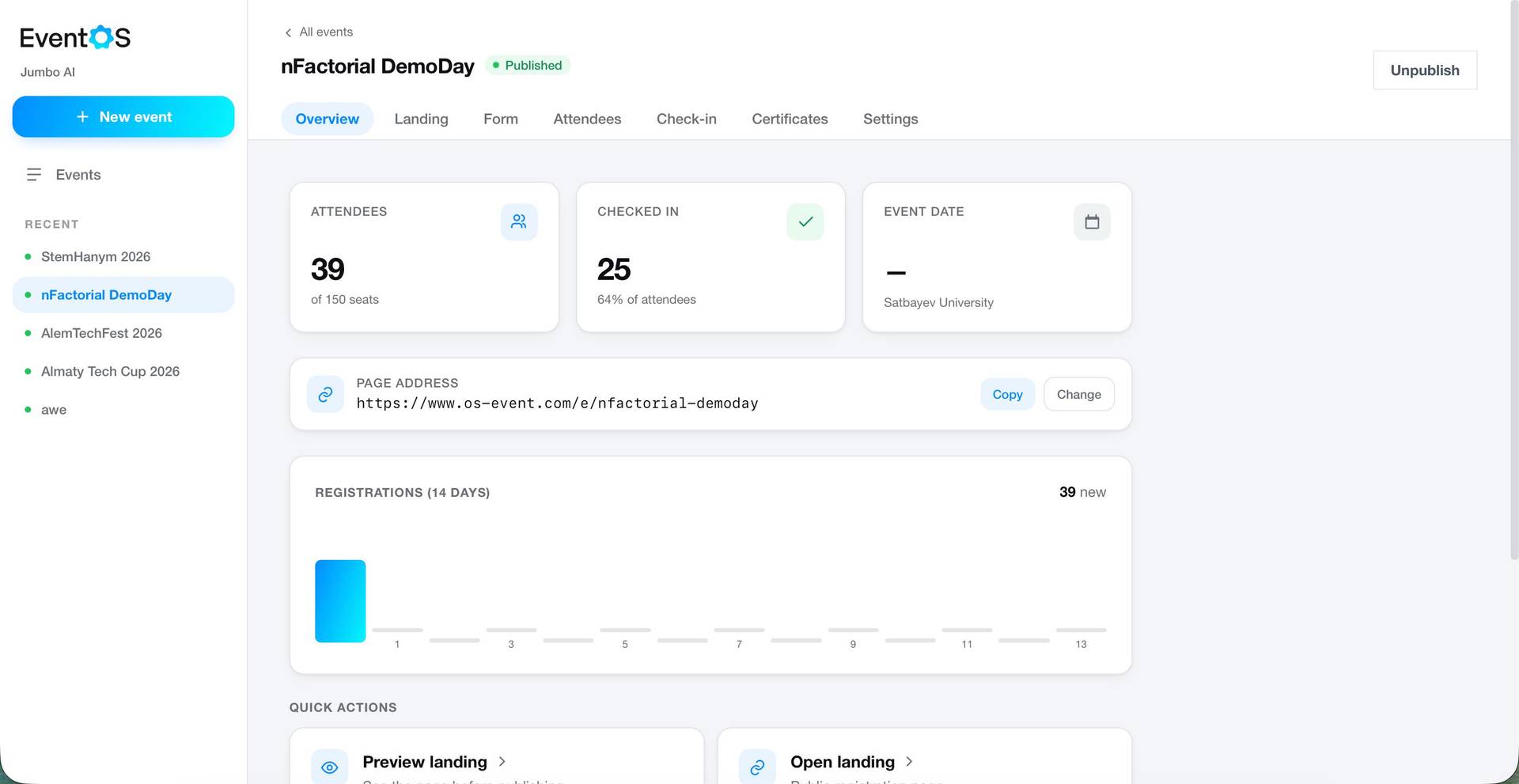
Task: Click the event date calendar icon
Action: (x=1092, y=222)
